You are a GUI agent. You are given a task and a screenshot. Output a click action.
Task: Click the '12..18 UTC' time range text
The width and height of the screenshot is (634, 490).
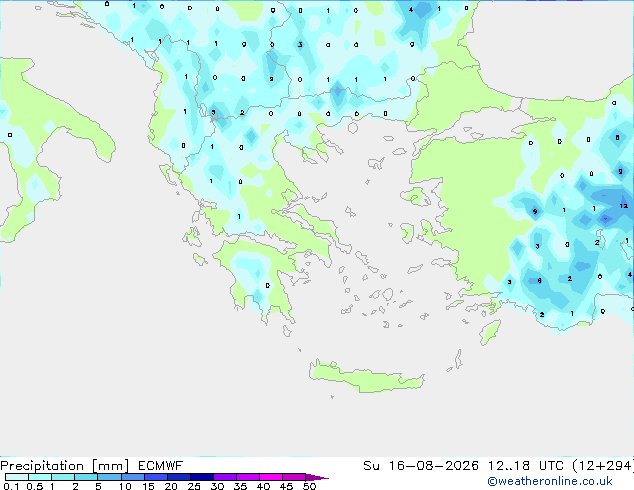click(x=526, y=466)
